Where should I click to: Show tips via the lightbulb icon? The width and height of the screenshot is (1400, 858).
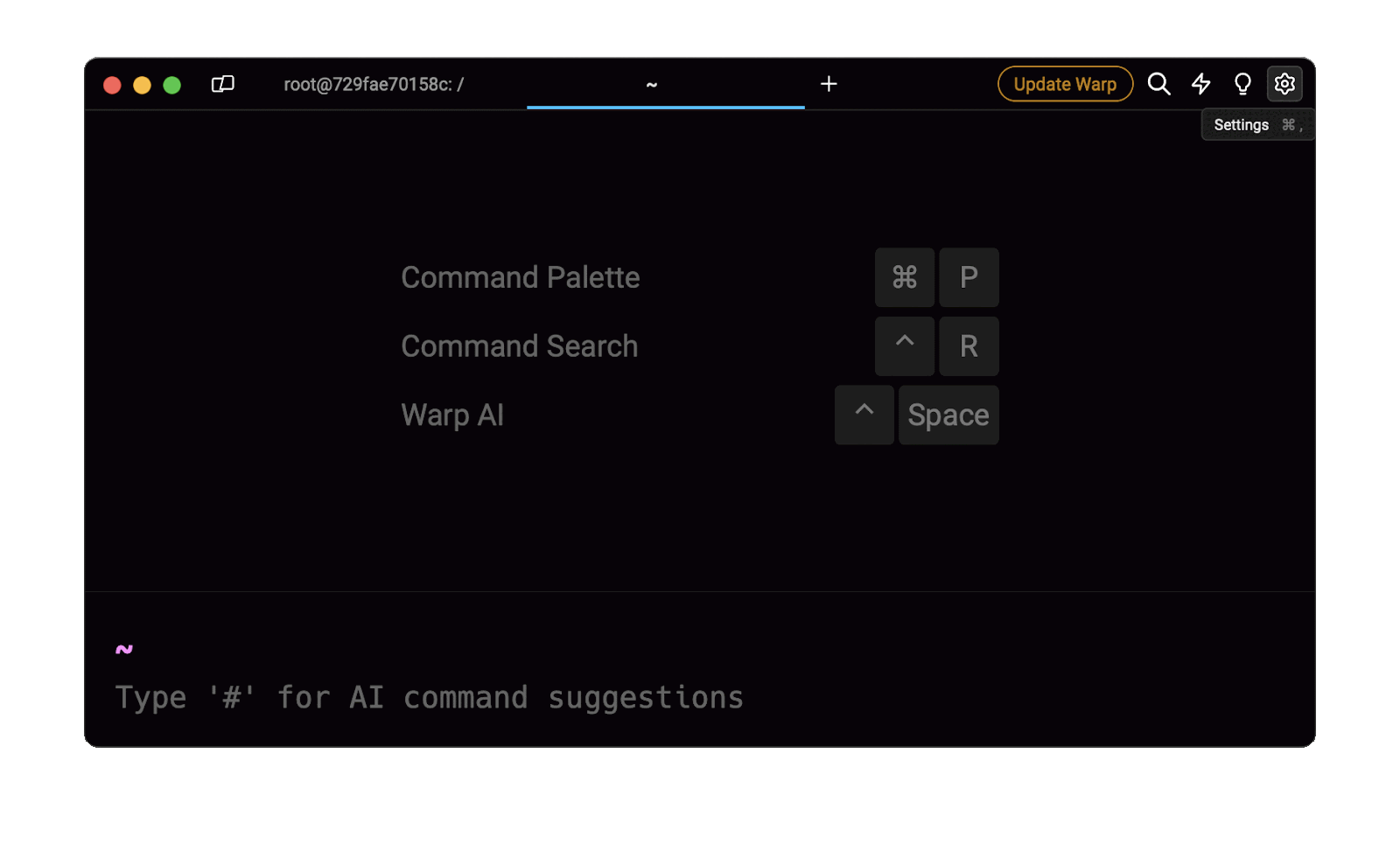pos(1242,84)
